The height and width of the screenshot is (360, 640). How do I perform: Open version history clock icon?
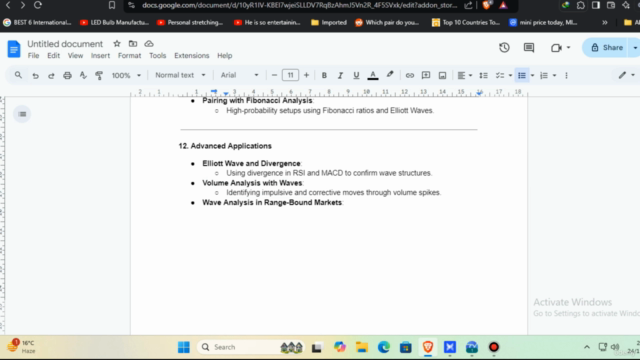tap(504, 48)
